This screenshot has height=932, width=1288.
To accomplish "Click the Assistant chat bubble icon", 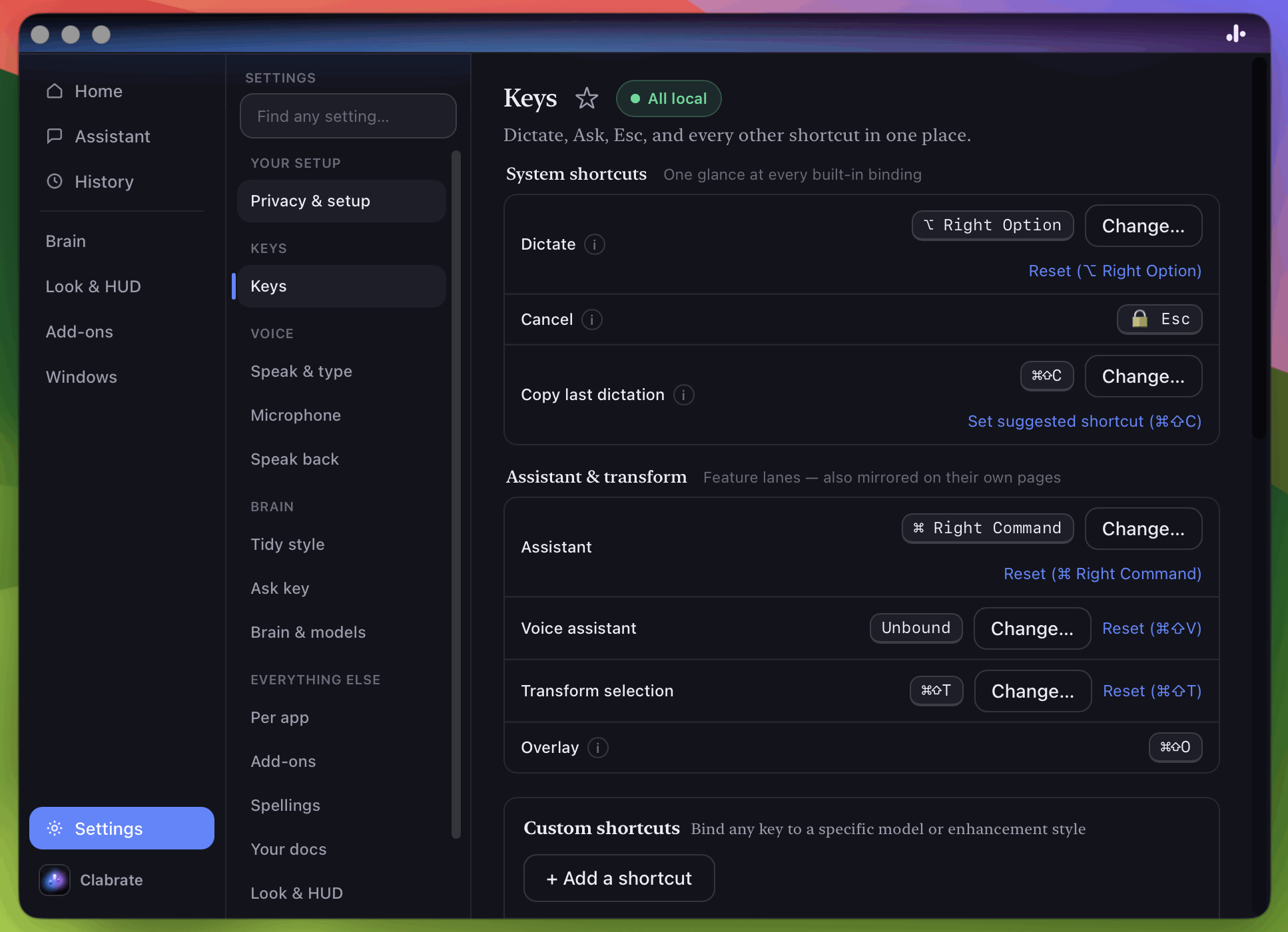I will pyautogui.click(x=55, y=136).
